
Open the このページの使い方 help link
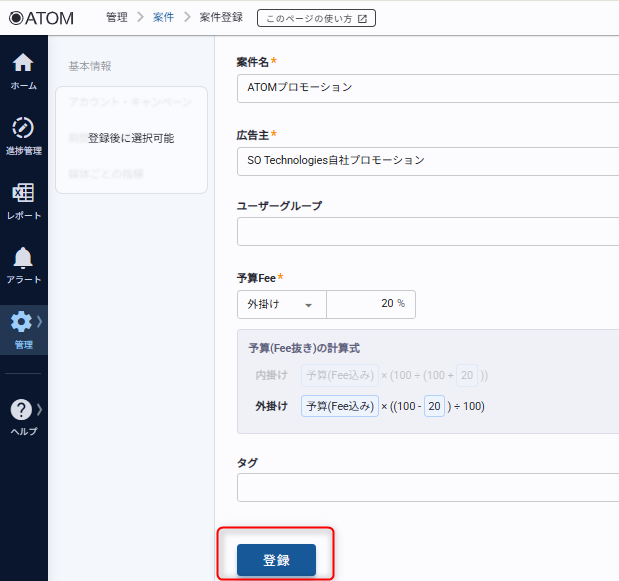click(x=316, y=18)
